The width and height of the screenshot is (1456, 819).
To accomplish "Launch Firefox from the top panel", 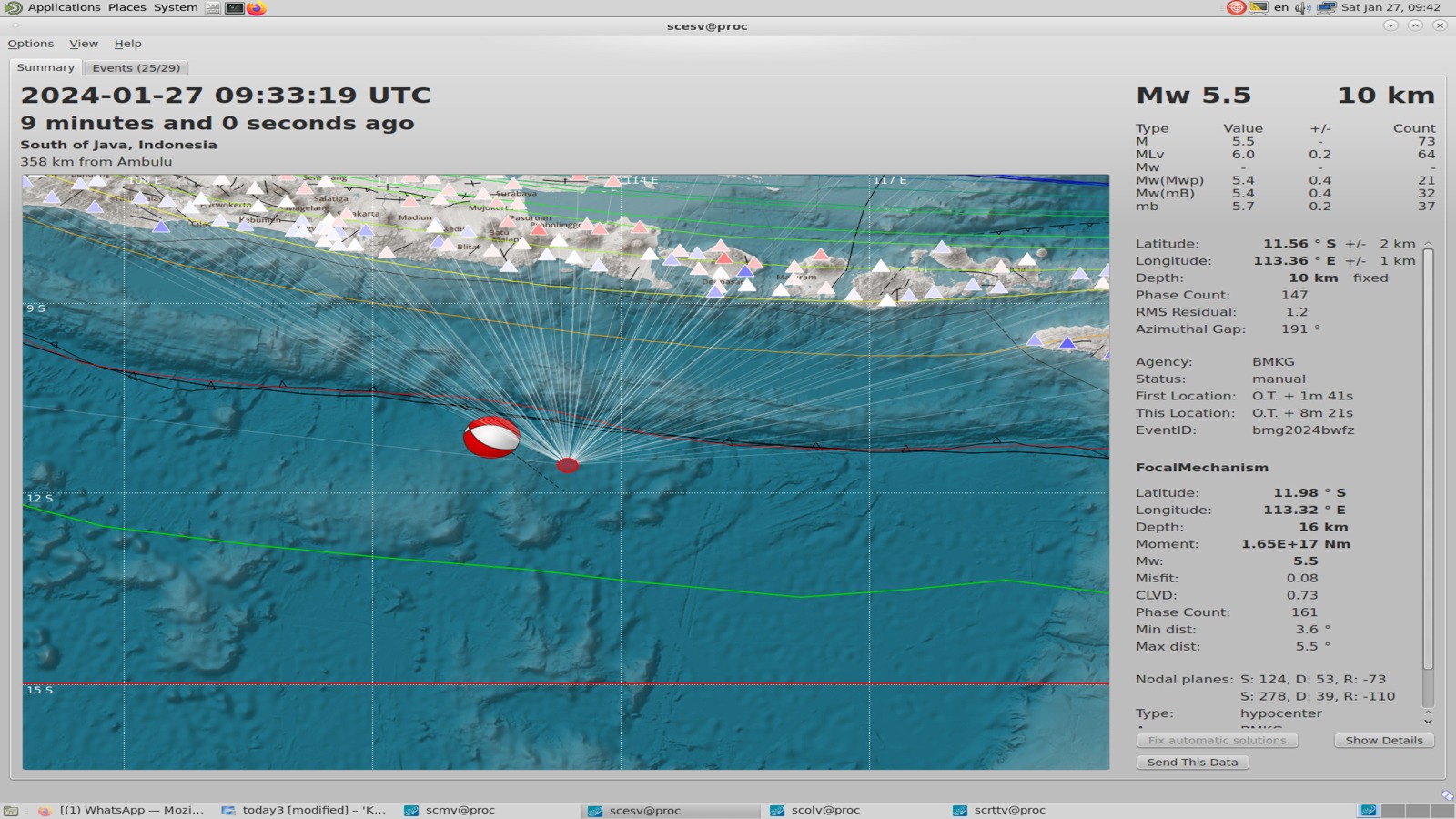I will pyautogui.click(x=257, y=8).
